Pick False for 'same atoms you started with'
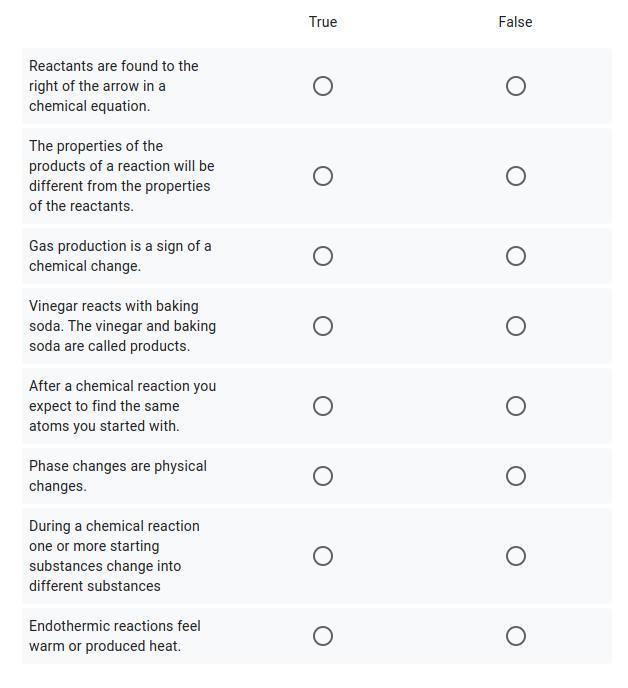 coord(516,406)
